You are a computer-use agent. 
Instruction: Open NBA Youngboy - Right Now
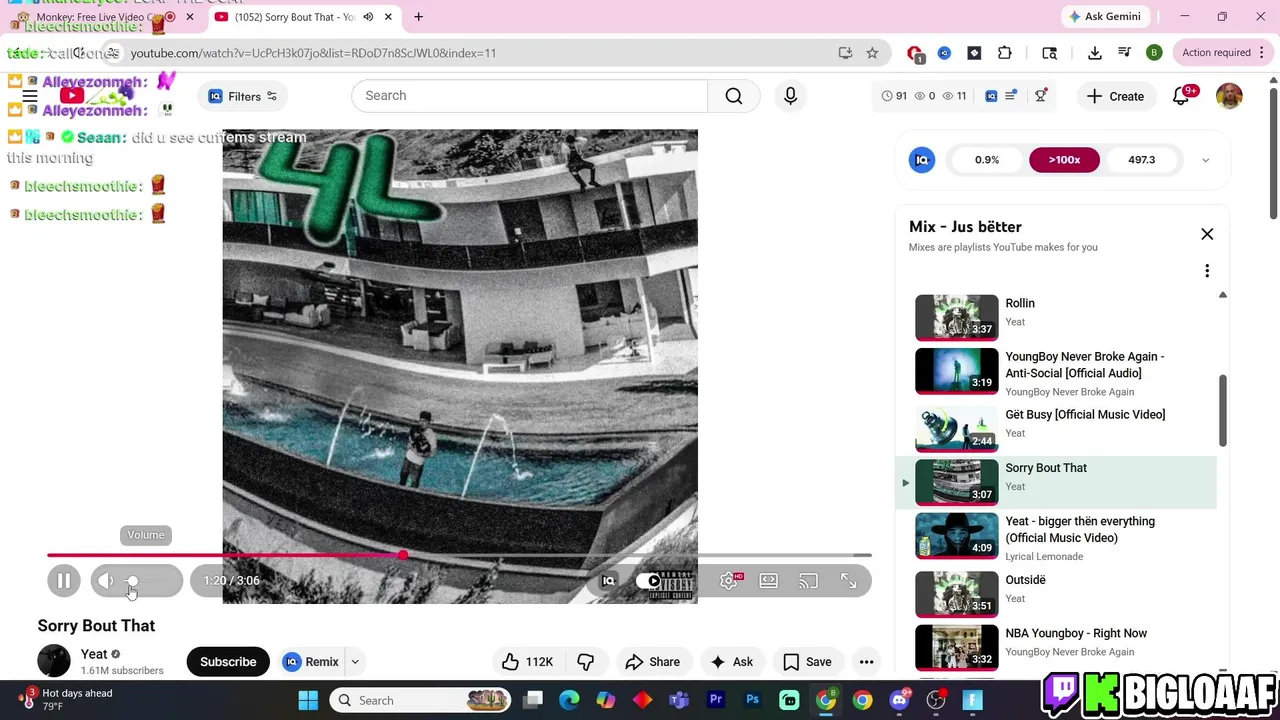pos(1056,646)
